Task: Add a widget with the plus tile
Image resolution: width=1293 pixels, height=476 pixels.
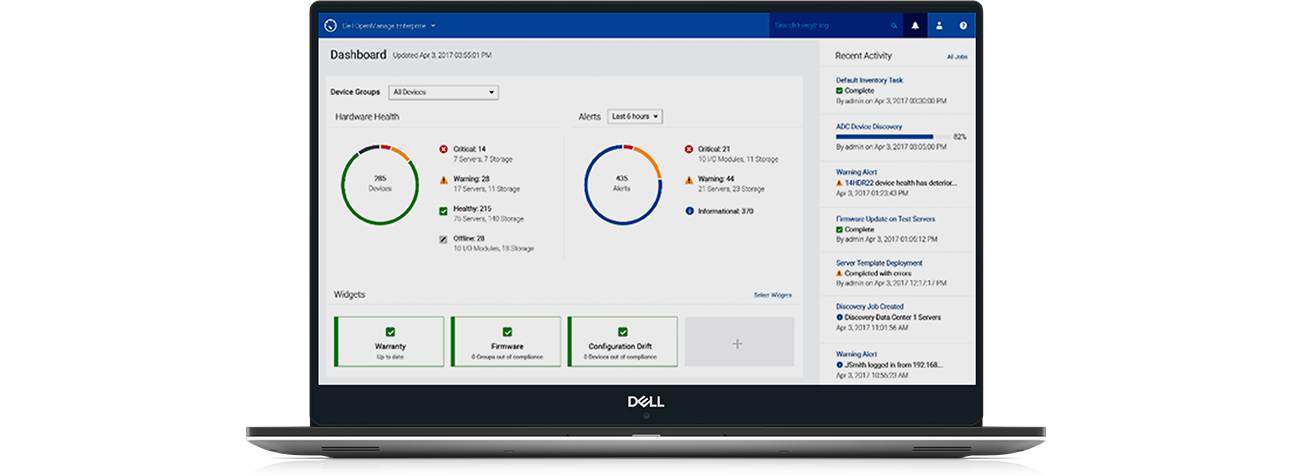Action: [x=739, y=342]
